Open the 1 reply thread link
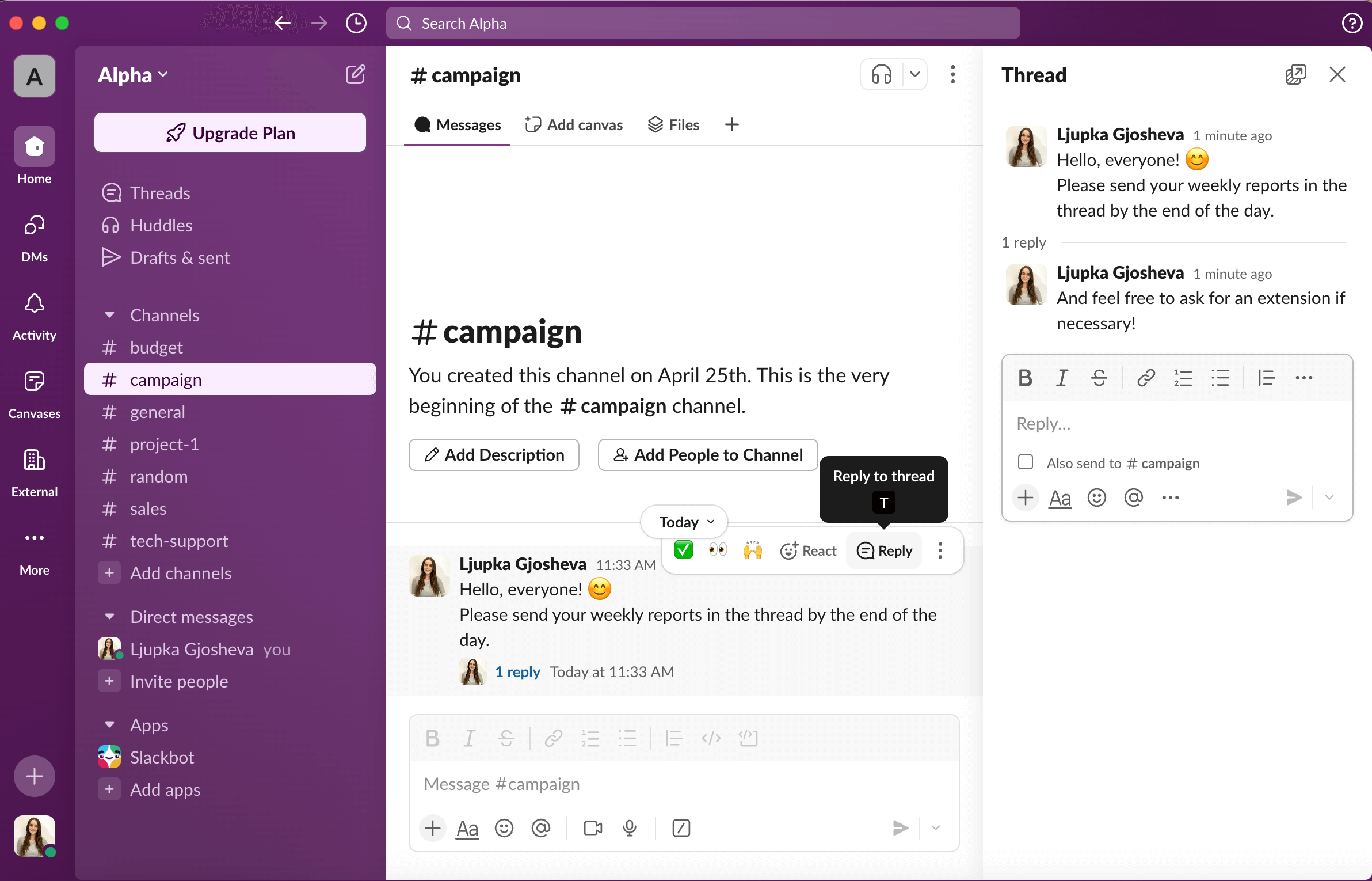 point(517,672)
